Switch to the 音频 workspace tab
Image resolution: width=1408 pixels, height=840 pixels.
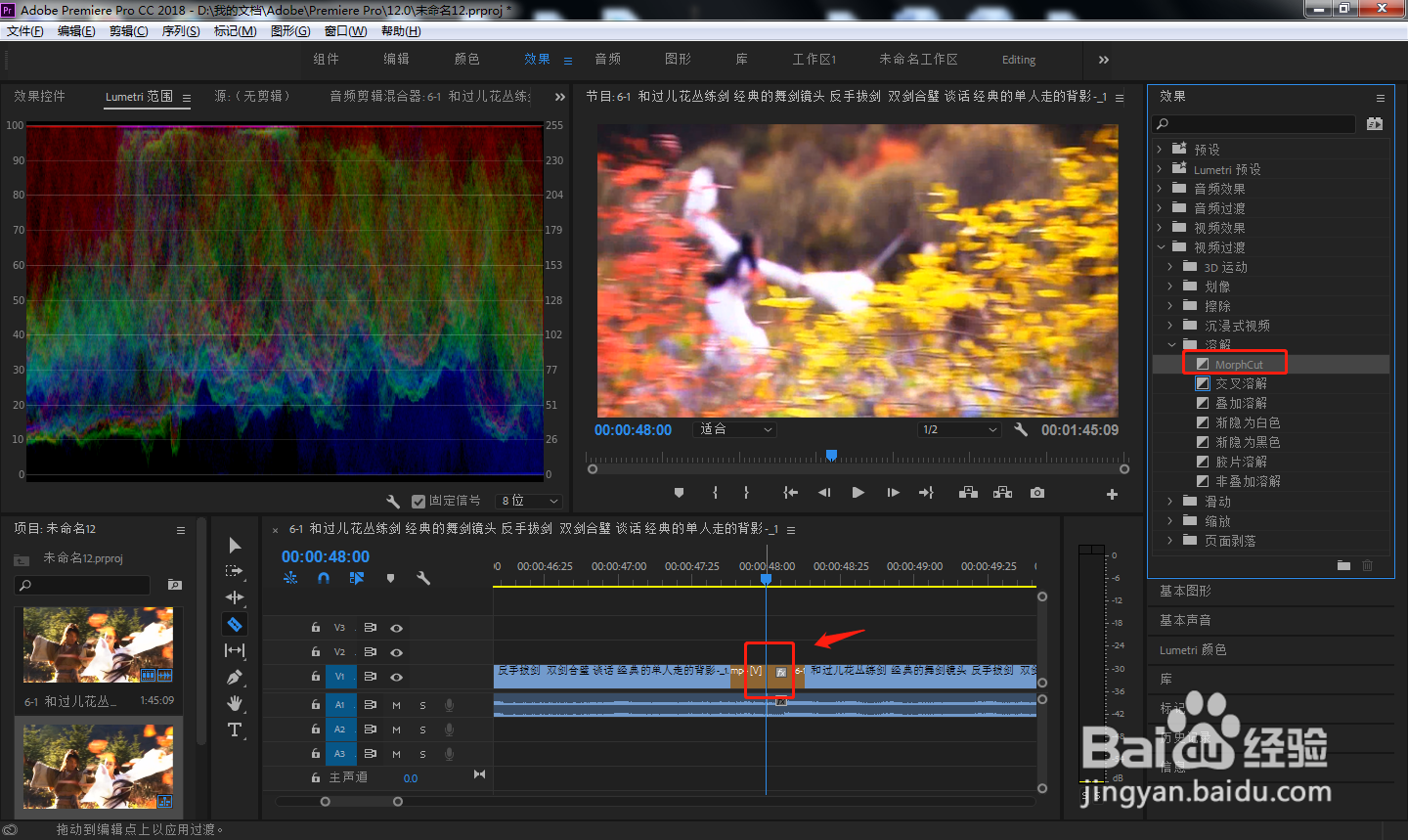608,60
